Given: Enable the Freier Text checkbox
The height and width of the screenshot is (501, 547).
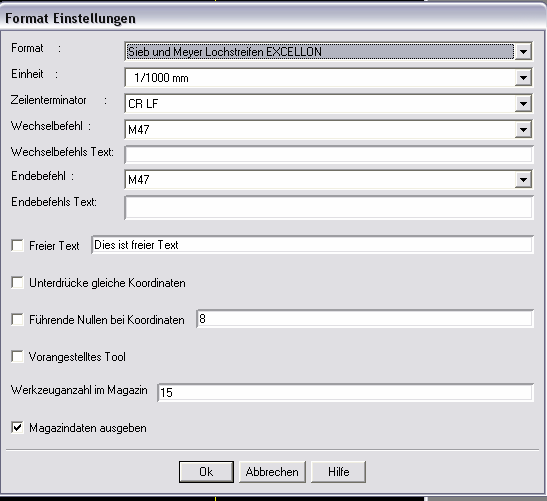Looking at the screenshot, I should tap(17, 245).
